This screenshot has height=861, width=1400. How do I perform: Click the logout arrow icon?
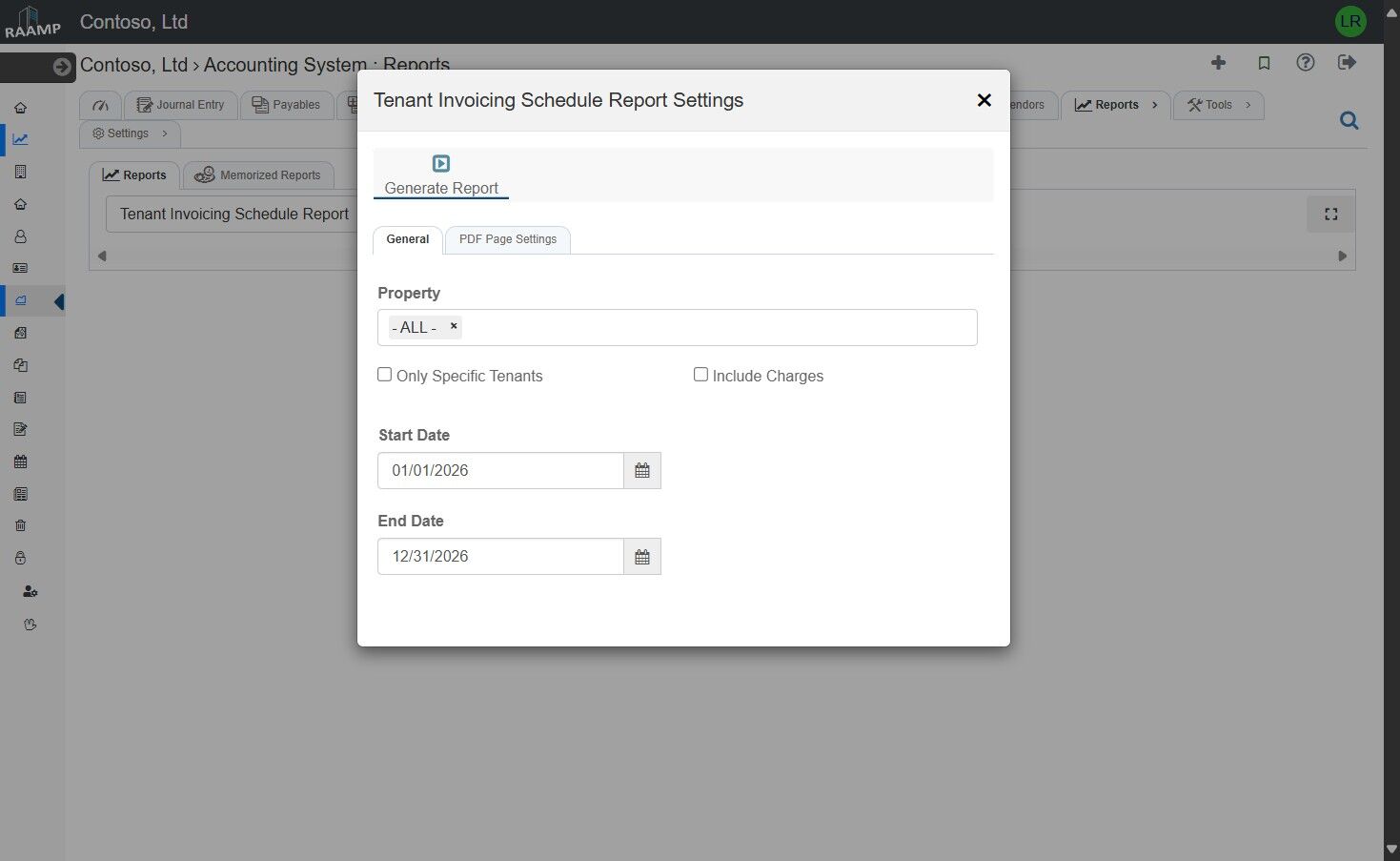click(1347, 63)
